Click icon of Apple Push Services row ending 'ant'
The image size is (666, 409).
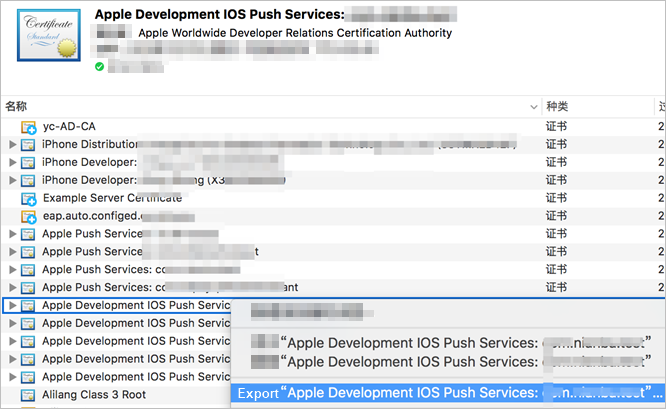[x=28, y=288]
